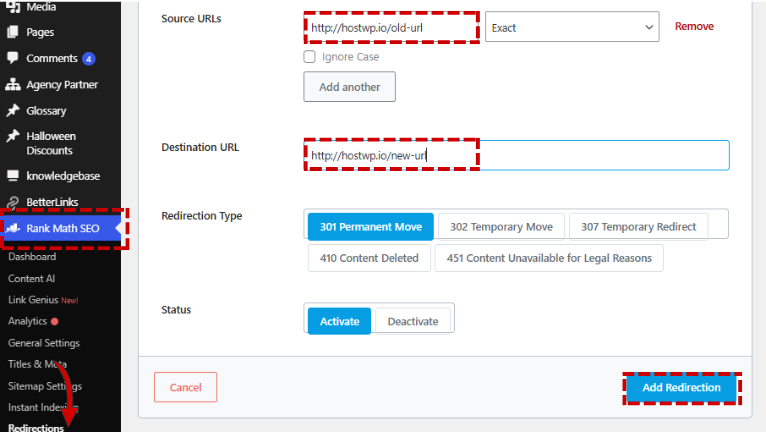
Task: Click the Glossary pin icon
Action: [13, 110]
